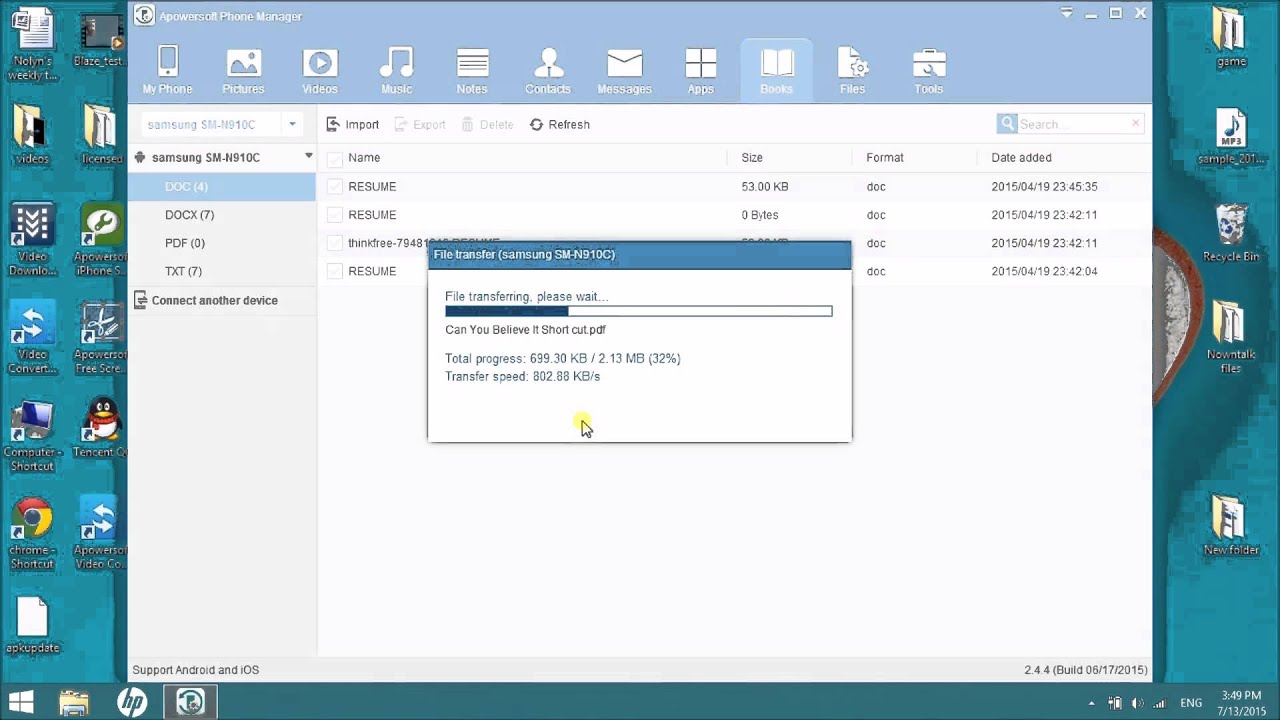Open the apkupdate file on desktop

pos(32,625)
